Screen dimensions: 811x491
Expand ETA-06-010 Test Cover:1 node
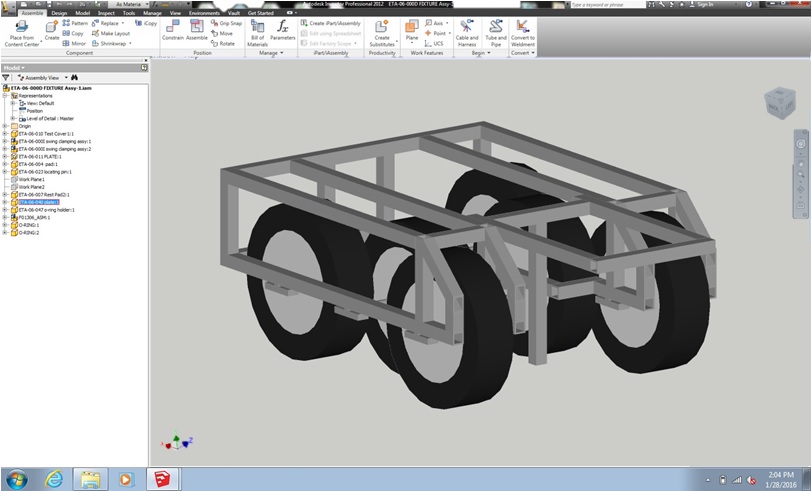pyautogui.click(x=5, y=133)
